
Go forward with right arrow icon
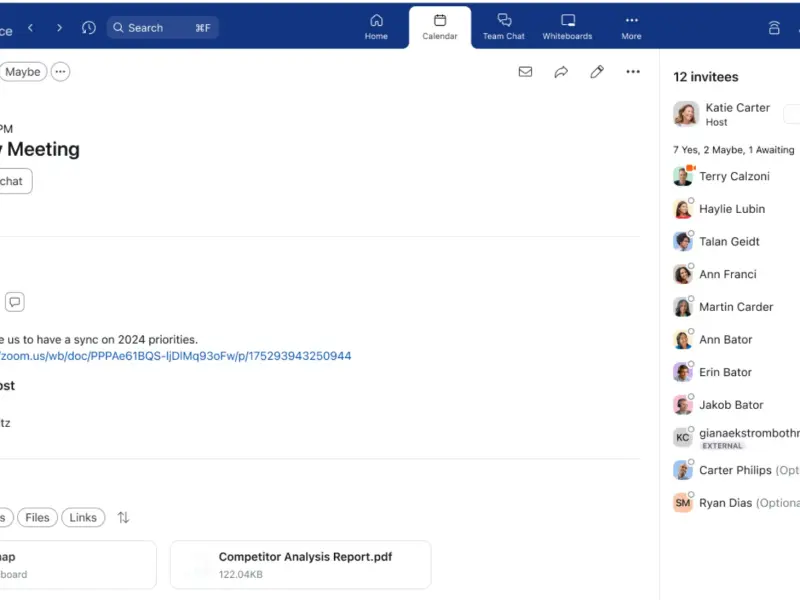pos(59,28)
